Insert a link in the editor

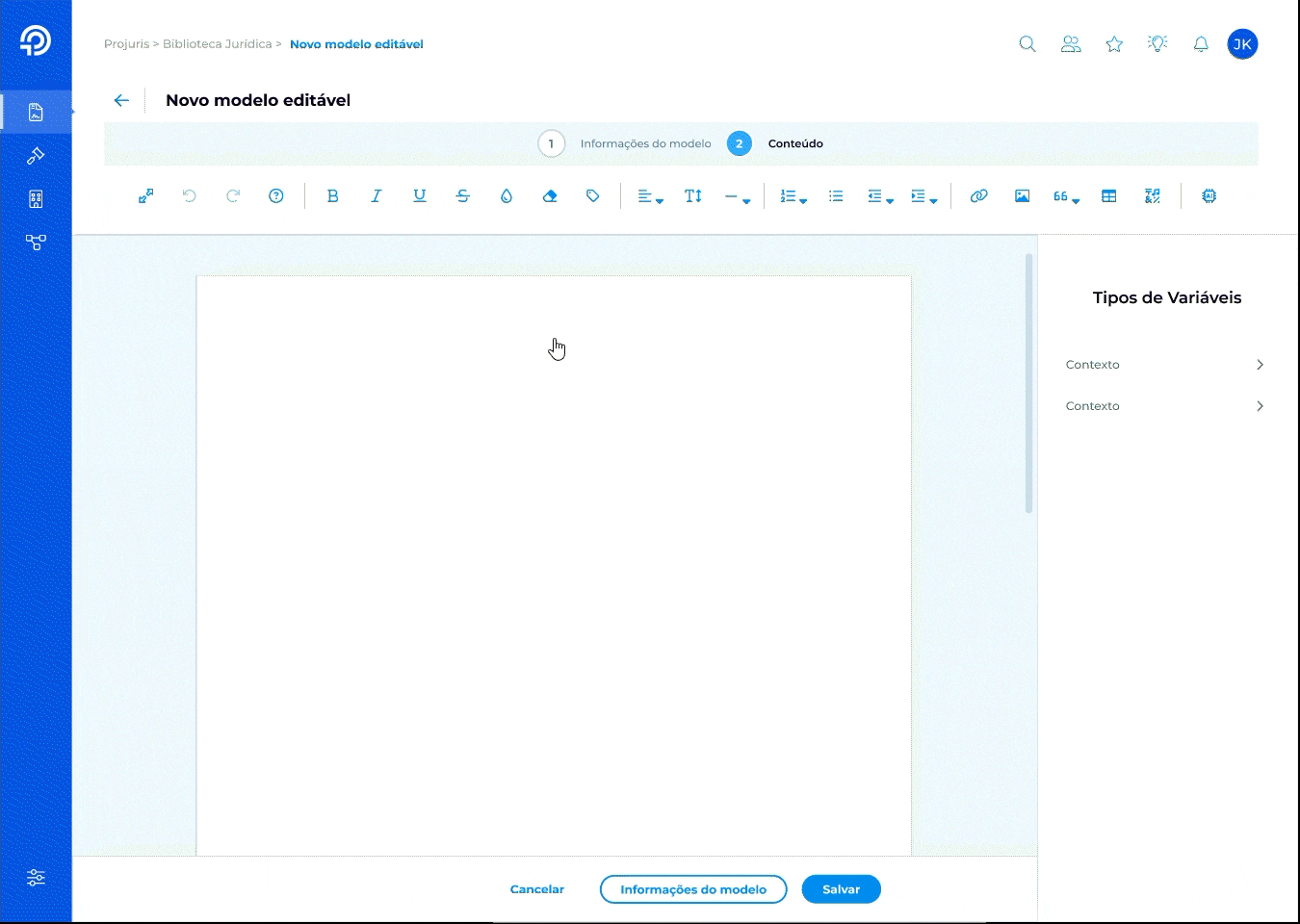(979, 196)
